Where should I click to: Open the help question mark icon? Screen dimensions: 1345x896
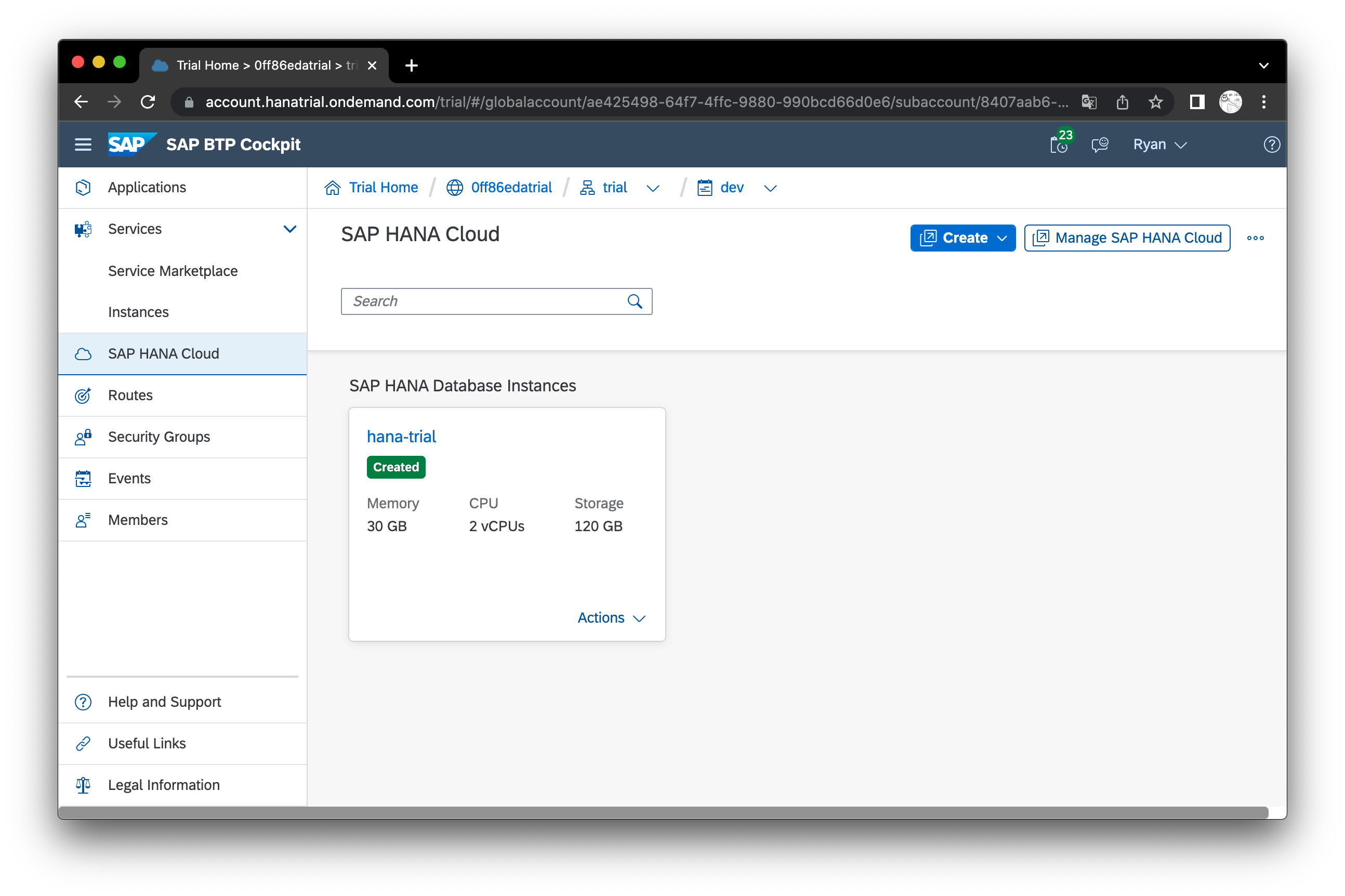click(x=1271, y=144)
